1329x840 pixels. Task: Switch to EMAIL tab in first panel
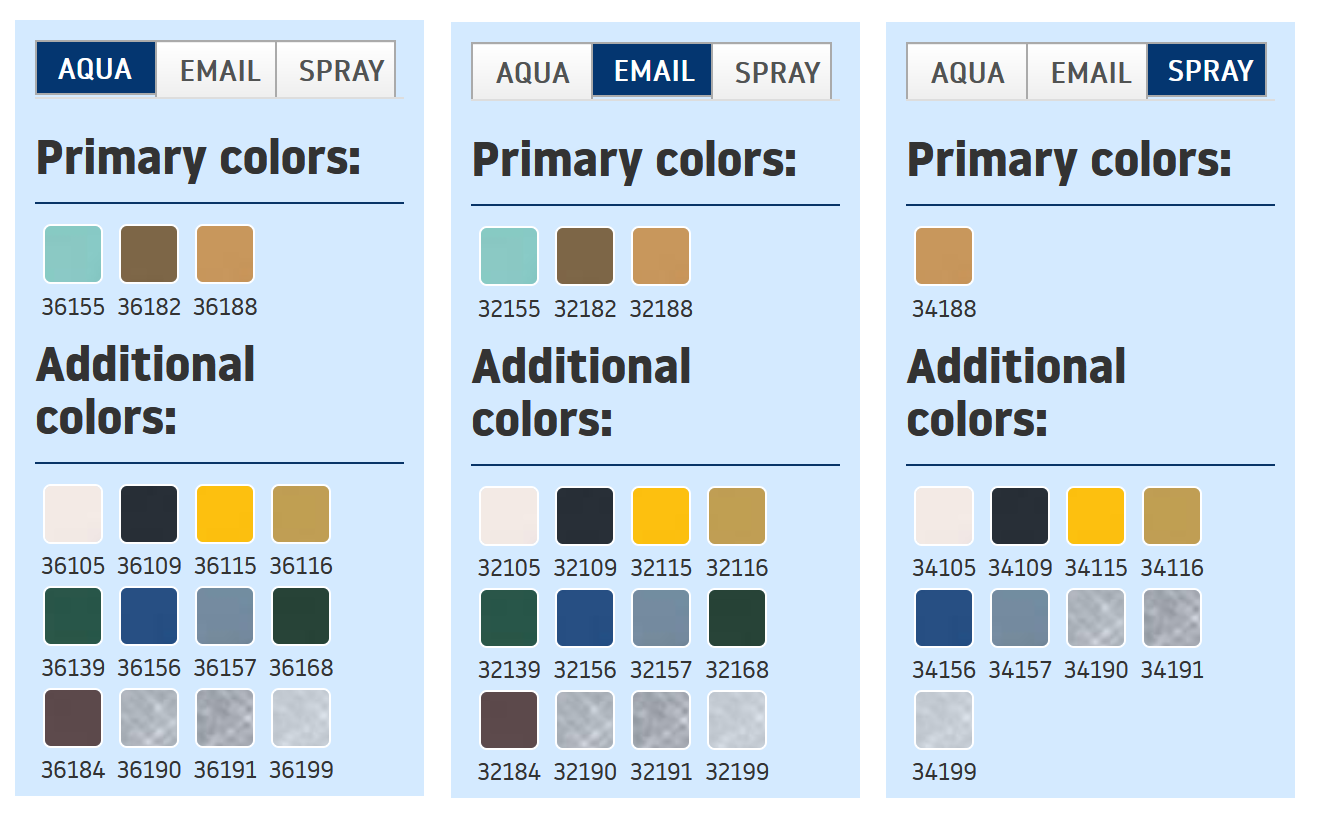pos(217,70)
